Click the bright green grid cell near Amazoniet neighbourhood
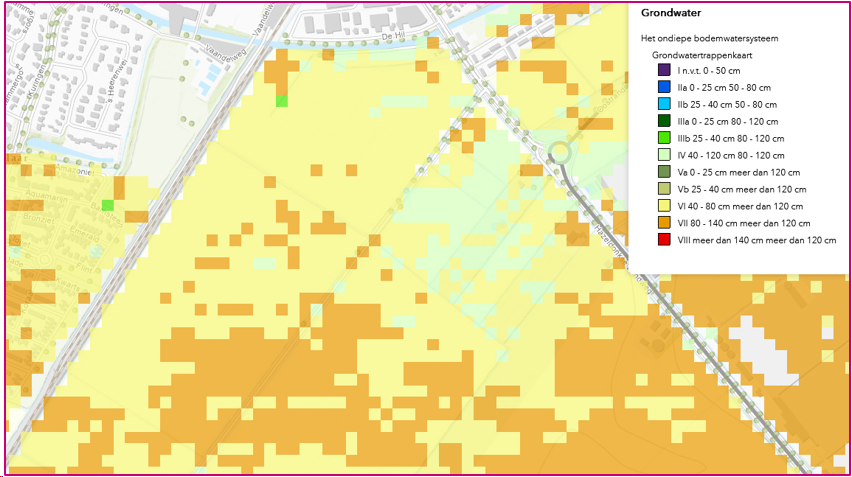This screenshot has height=477, width=852. [x=108, y=205]
